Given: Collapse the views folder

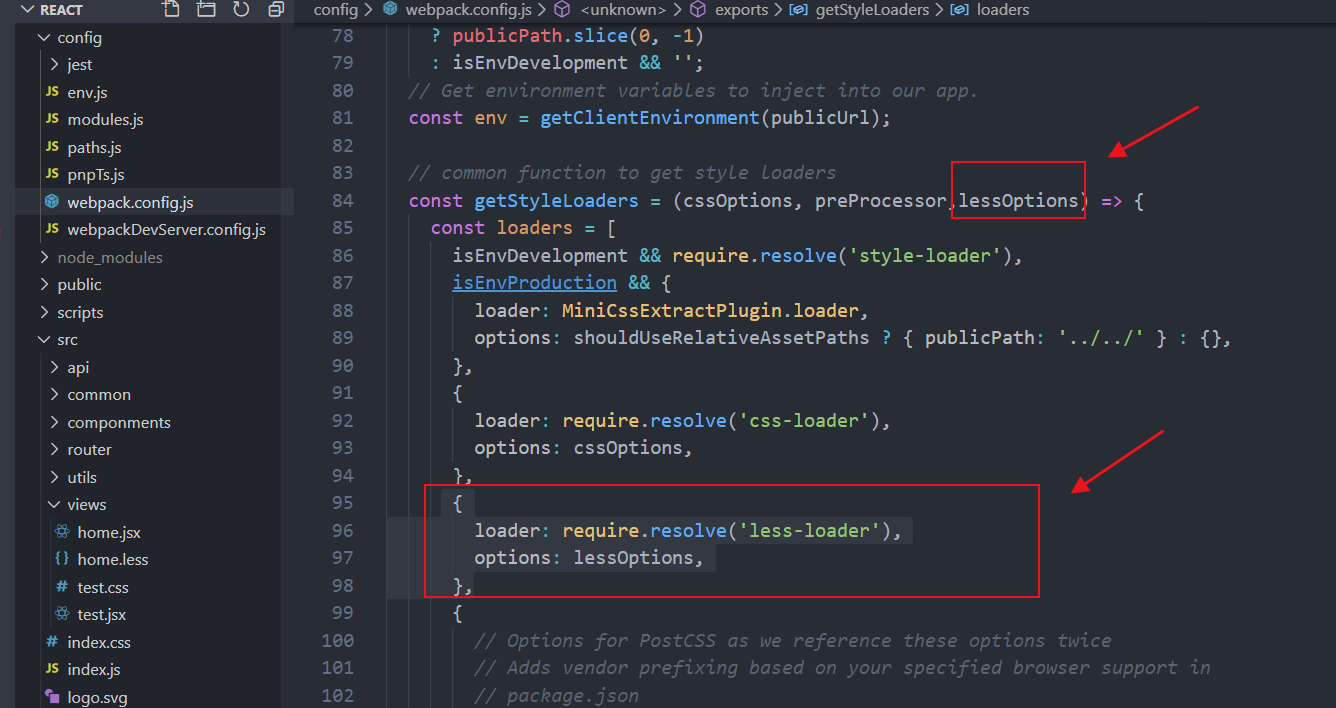Looking at the screenshot, I should (54, 504).
